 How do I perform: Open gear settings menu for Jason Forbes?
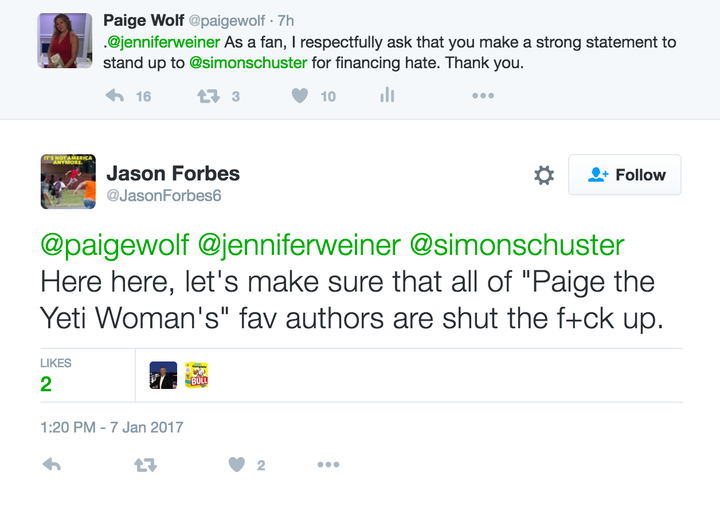point(544,175)
